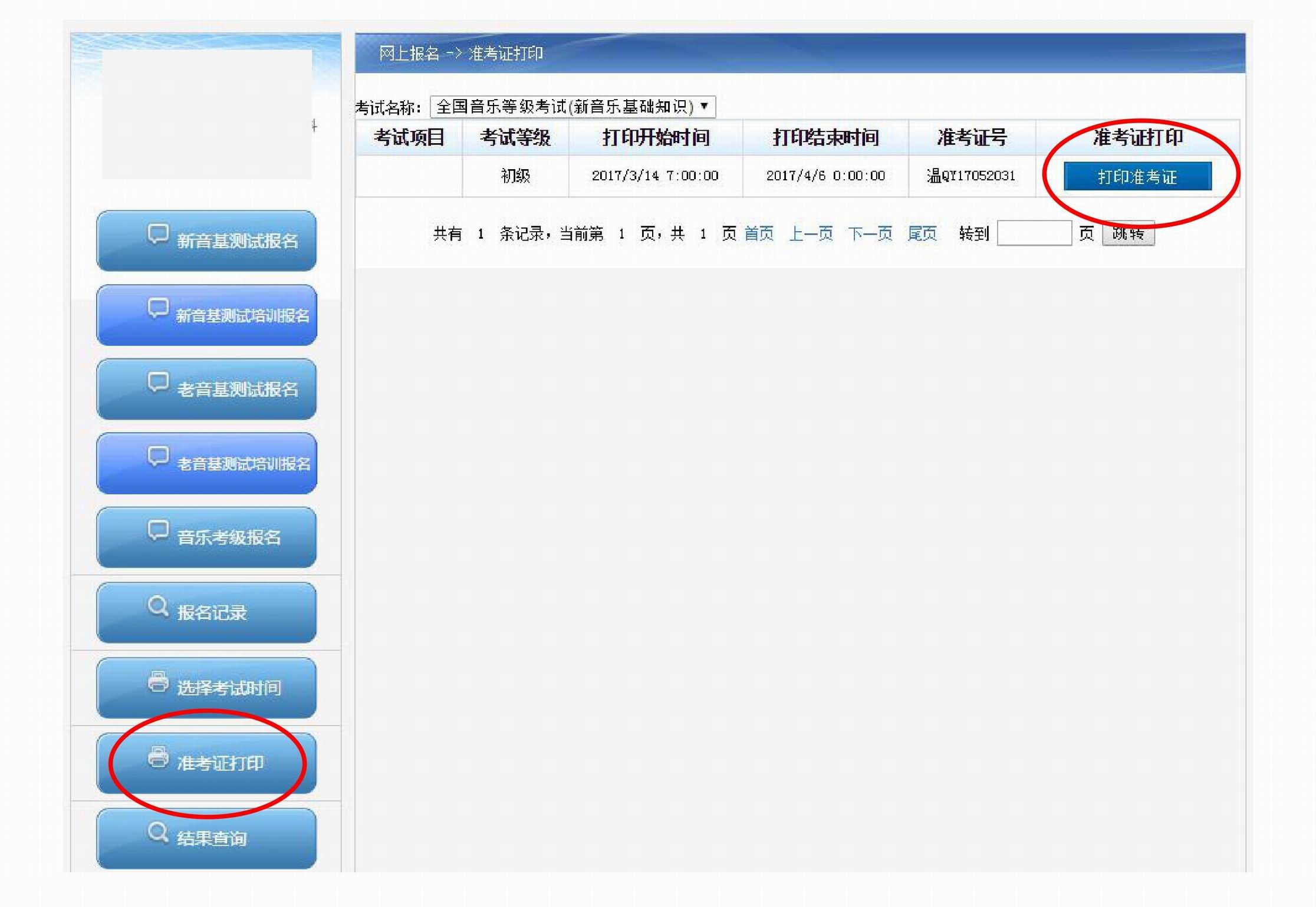Open 选择考试时间 label in the sidebar
This screenshot has height=907, width=1316.
coord(229,688)
